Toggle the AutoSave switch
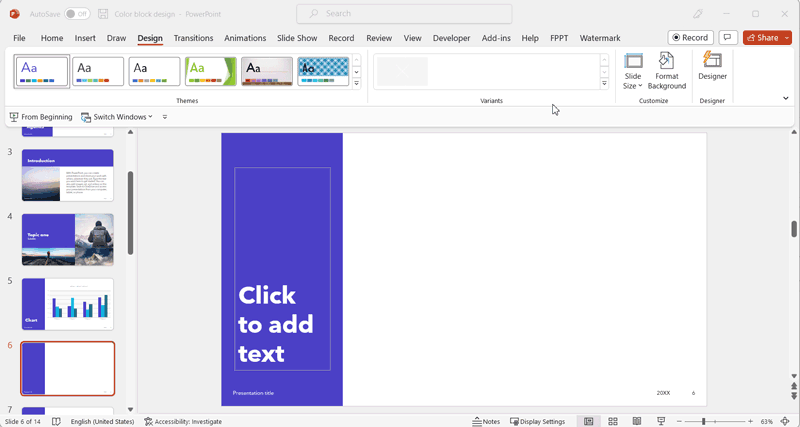This screenshot has height=427, width=800. pyautogui.click(x=76, y=14)
